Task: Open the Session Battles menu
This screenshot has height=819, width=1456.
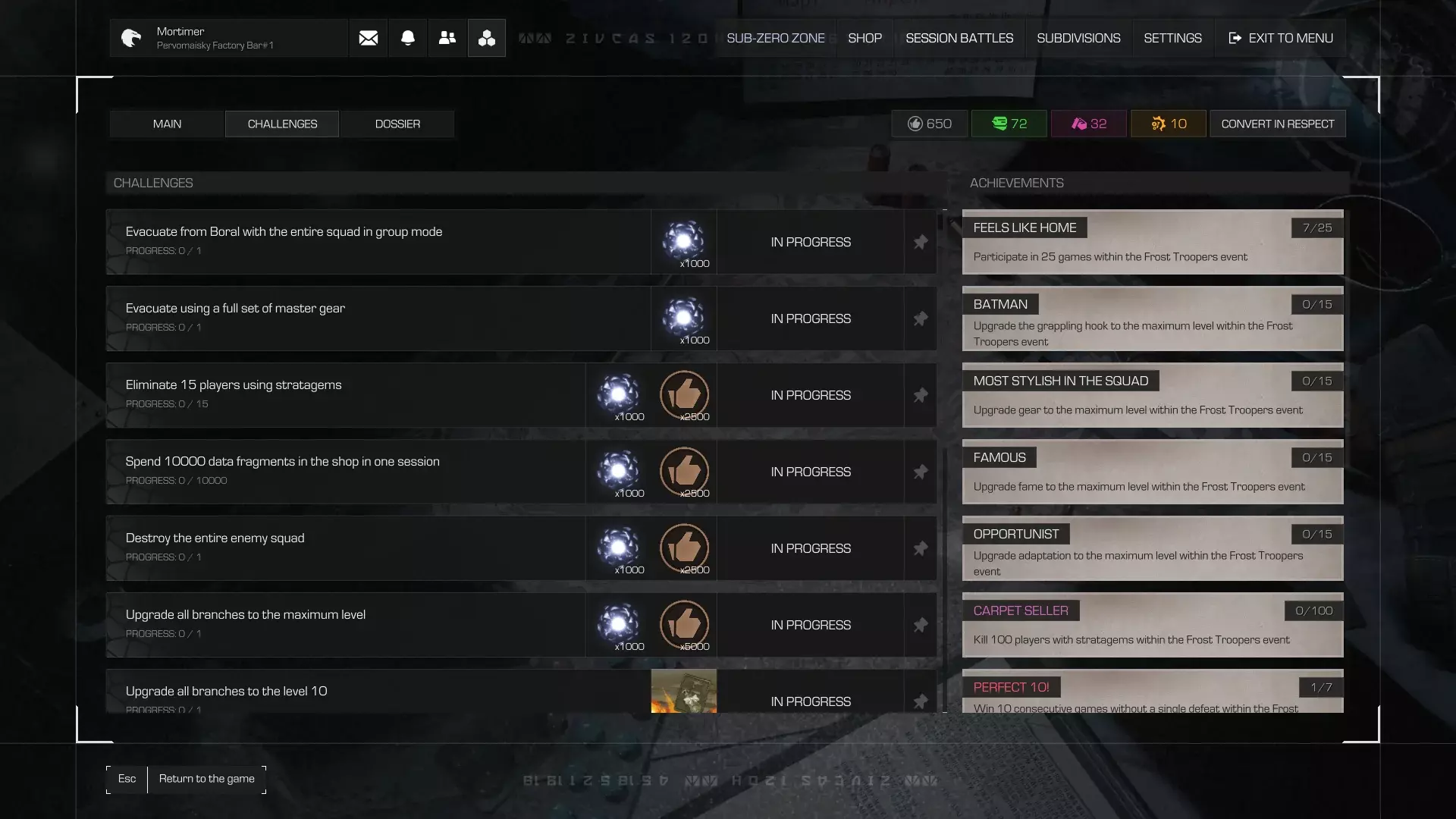Action: tap(959, 38)
